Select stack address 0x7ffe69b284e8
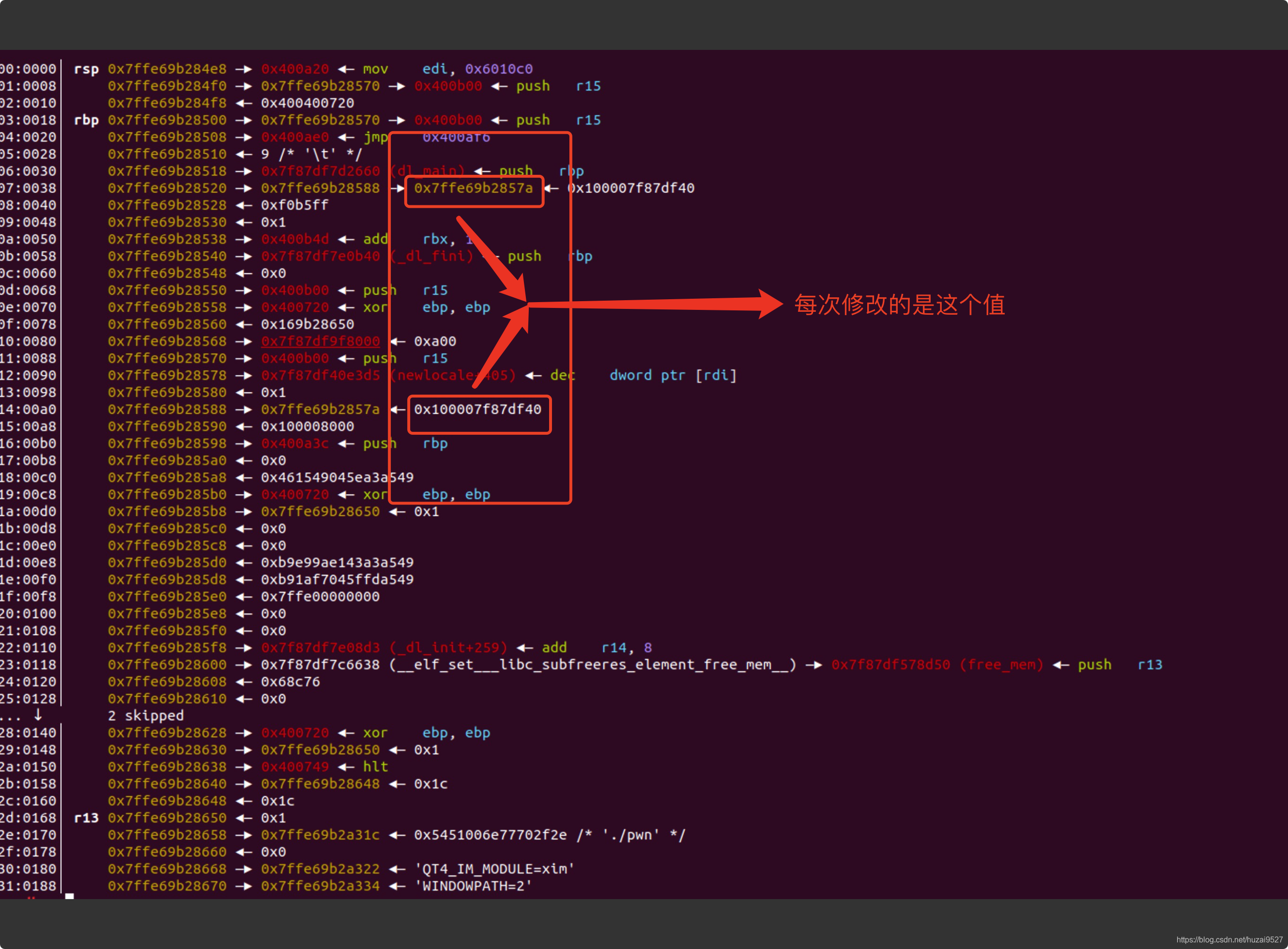Image resolution: width=1288 pixels, height=949 pixels. [x=167, y=69]
